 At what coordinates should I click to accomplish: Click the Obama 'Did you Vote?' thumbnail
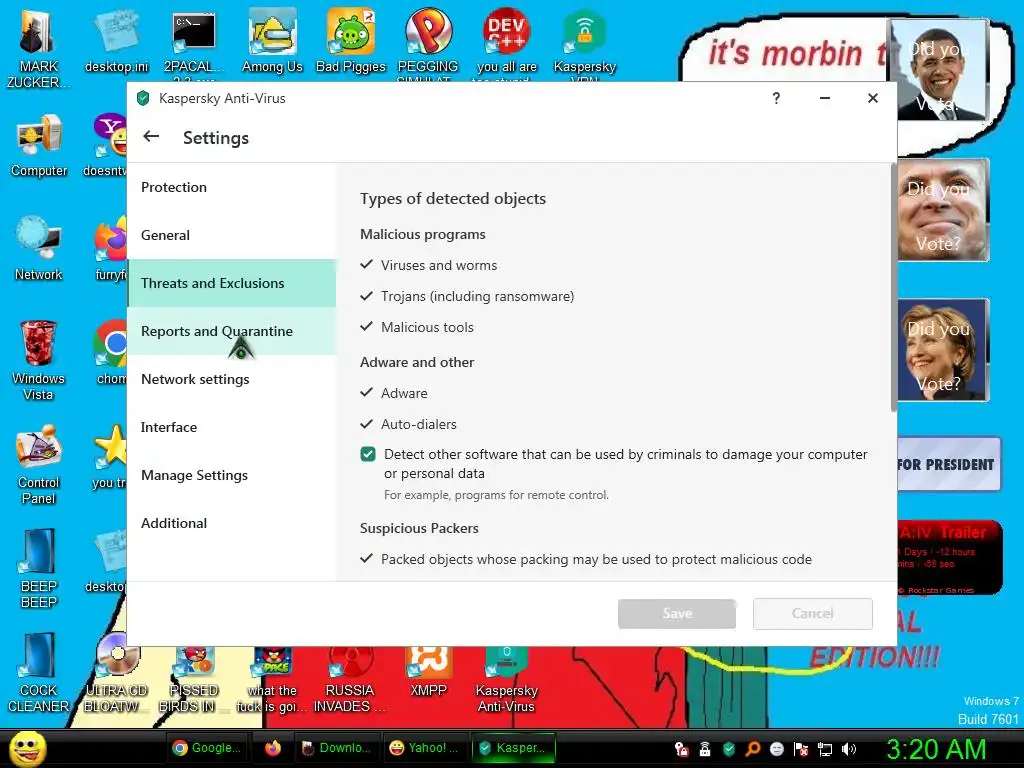[939, 71]
